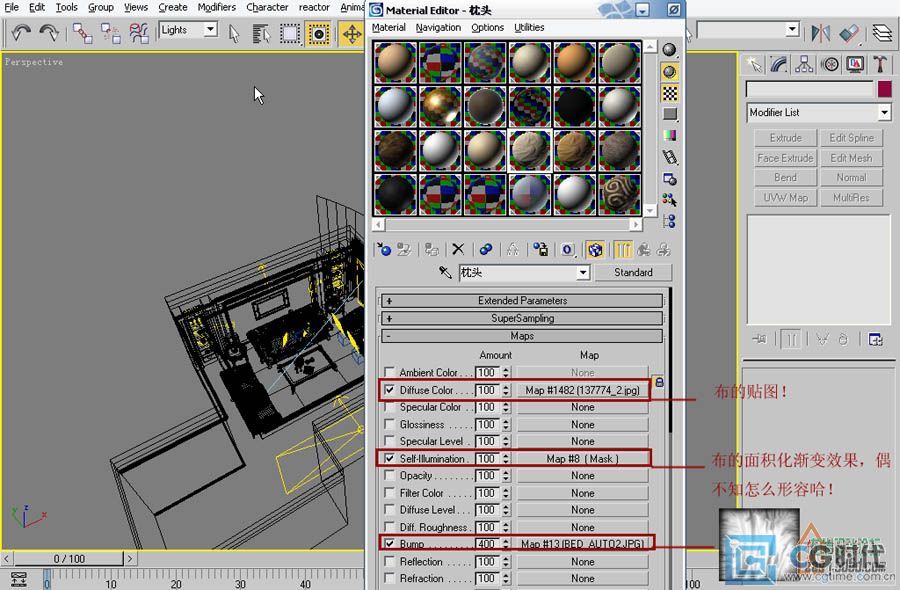Click the Reset Map/Mtl X icon

pyautogui.click(x=457, y=249)
